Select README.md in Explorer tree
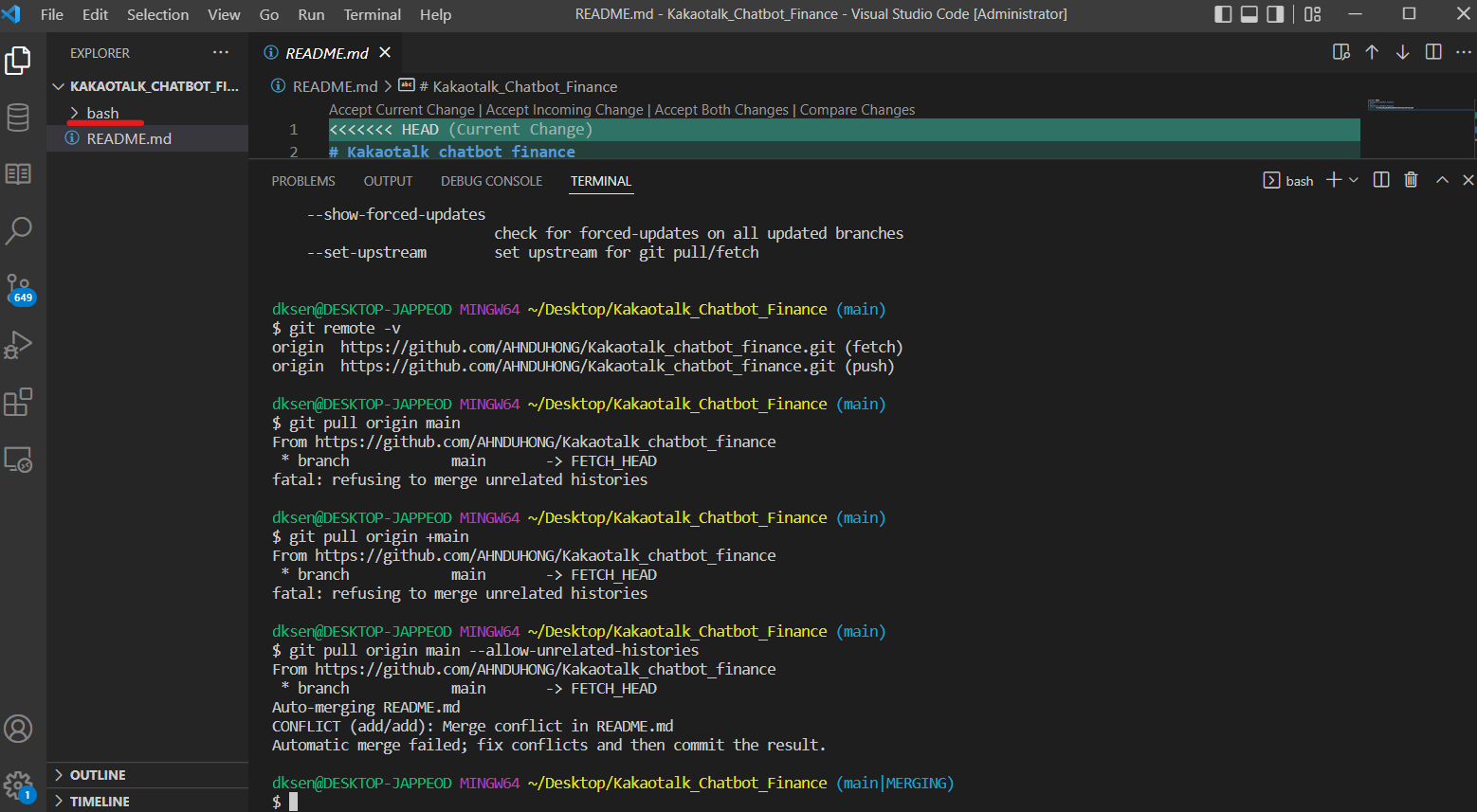This screenshot has height=812, width=1477. [x=148, y=138]
